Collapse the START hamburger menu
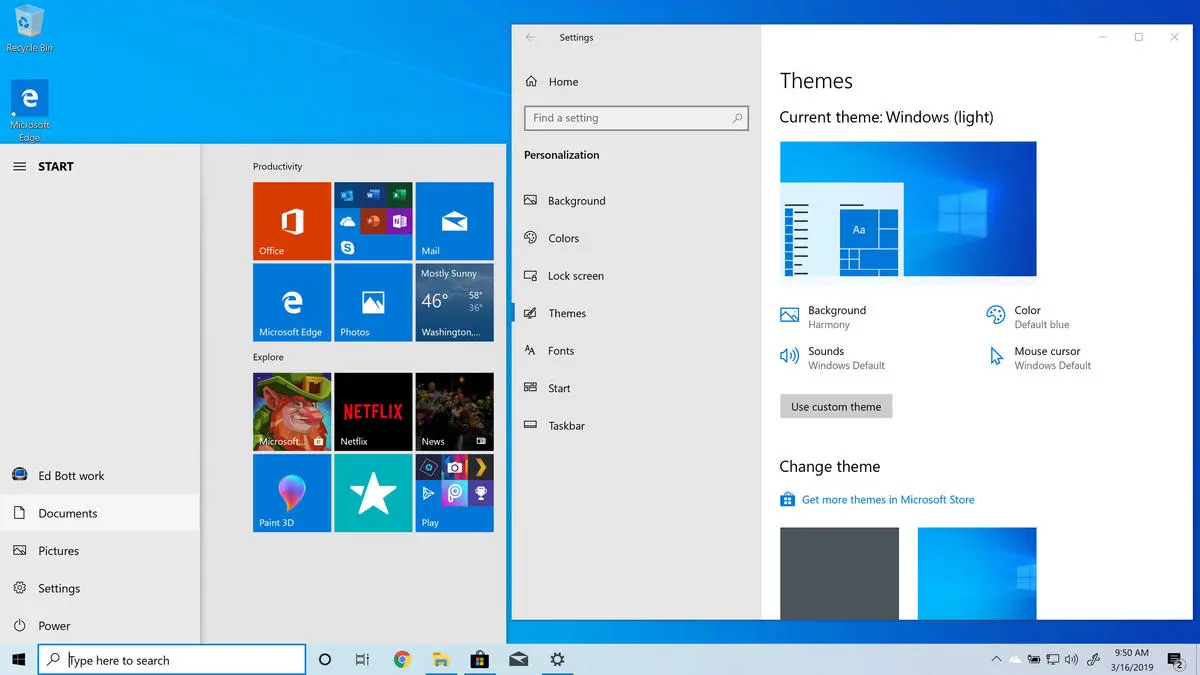1200x675 pixels. point(19,166)
